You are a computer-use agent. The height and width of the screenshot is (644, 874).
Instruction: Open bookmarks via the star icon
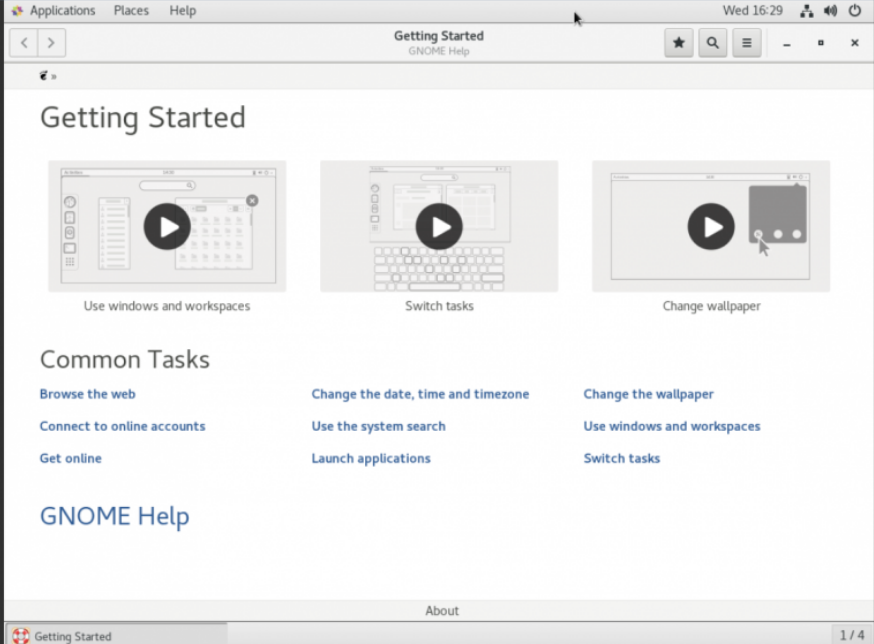click(x=678, y=43)
